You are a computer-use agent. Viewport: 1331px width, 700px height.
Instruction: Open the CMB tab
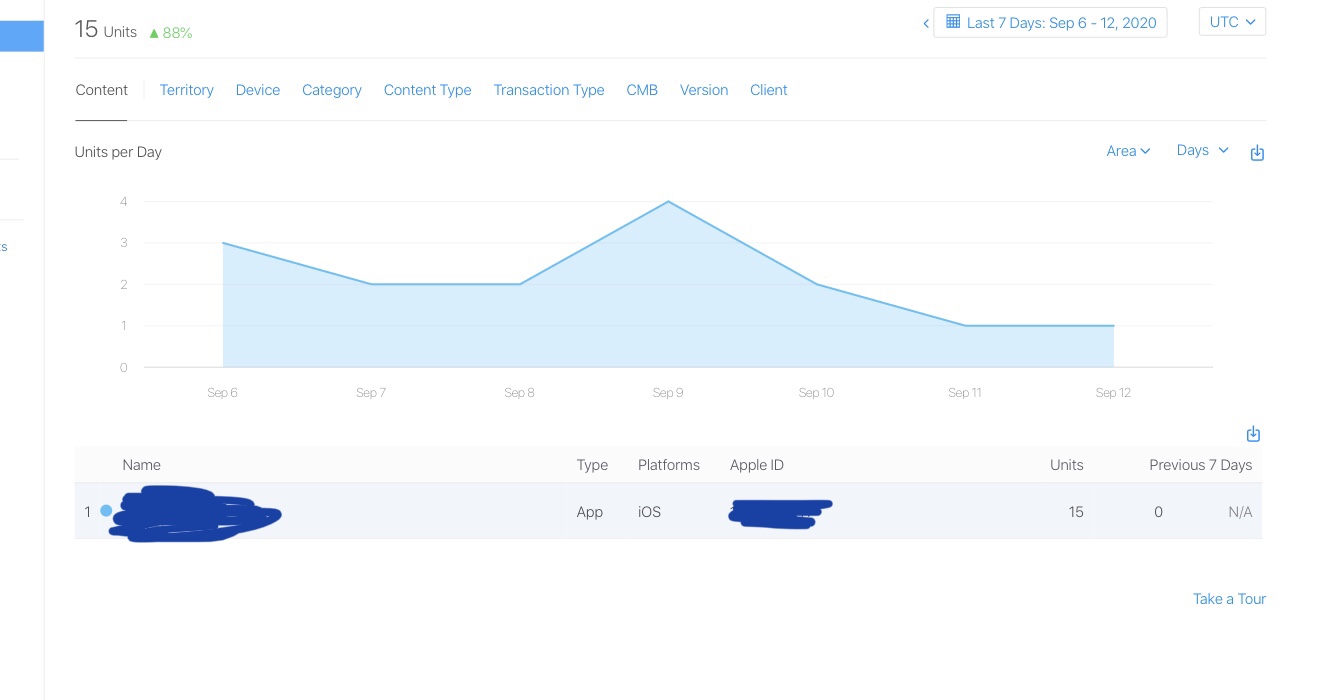coord(642,90)
